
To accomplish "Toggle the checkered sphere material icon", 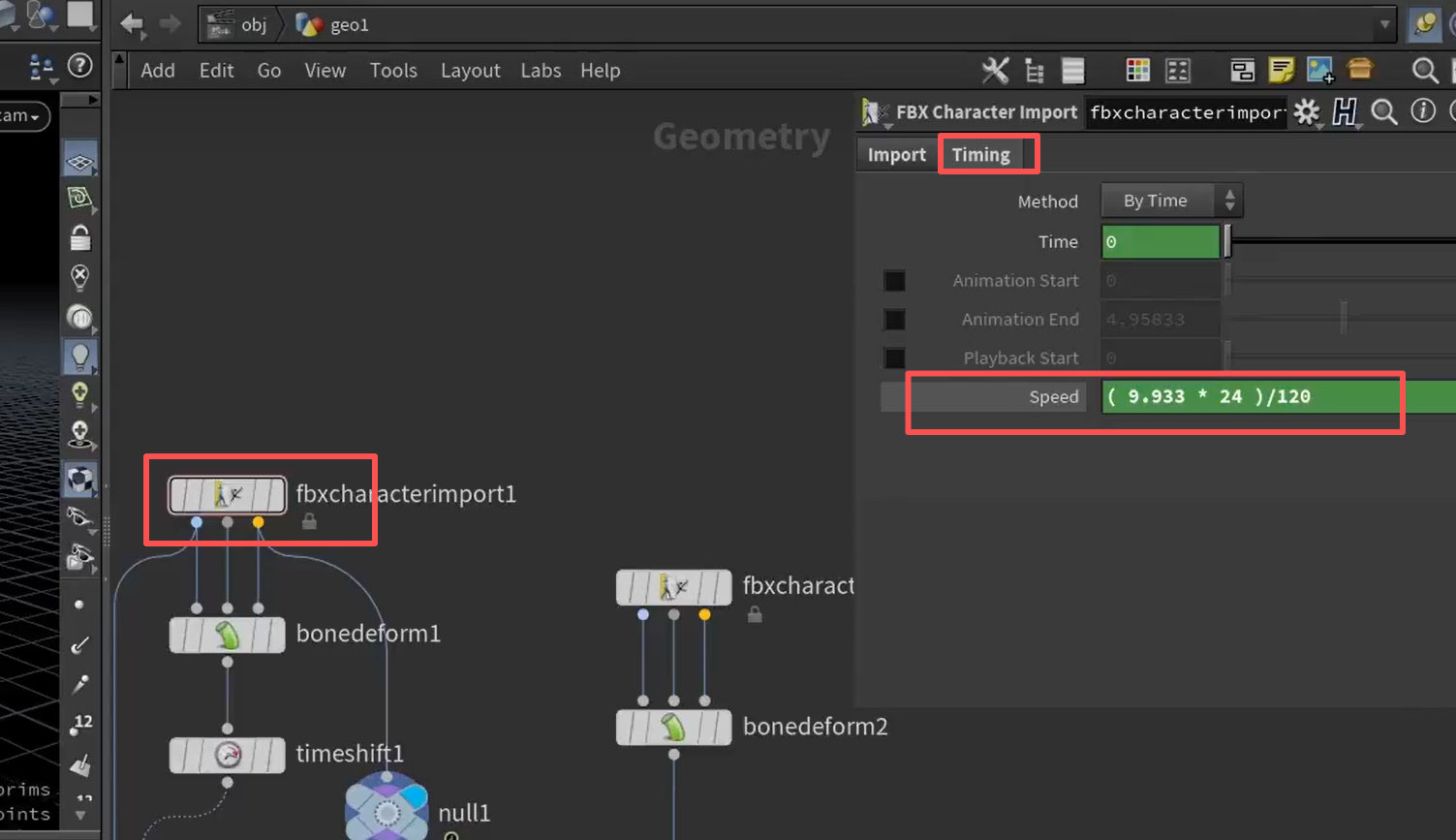I will click(x=80, y=480).
